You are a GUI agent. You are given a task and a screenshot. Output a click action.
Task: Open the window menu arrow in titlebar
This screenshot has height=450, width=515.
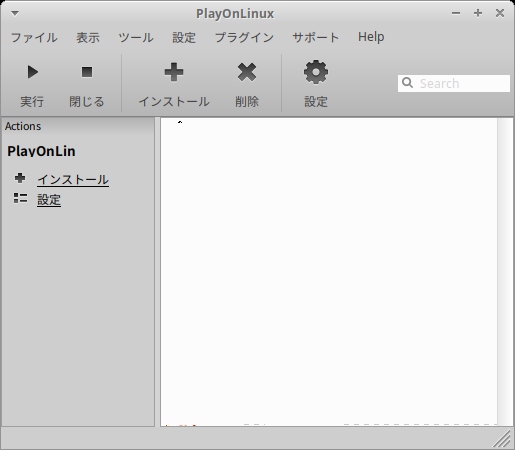[x=15, y=14]
